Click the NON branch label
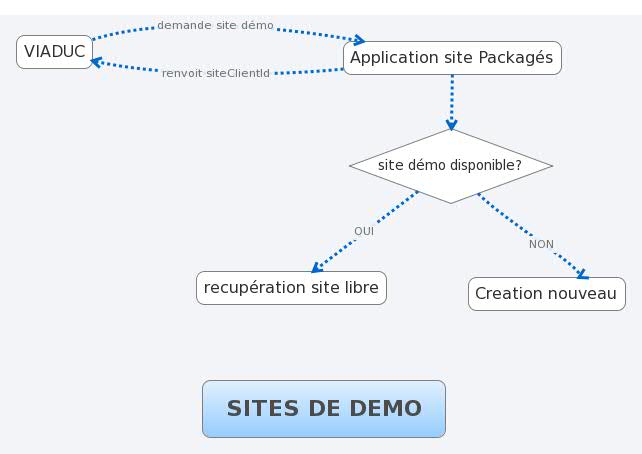 541,244
